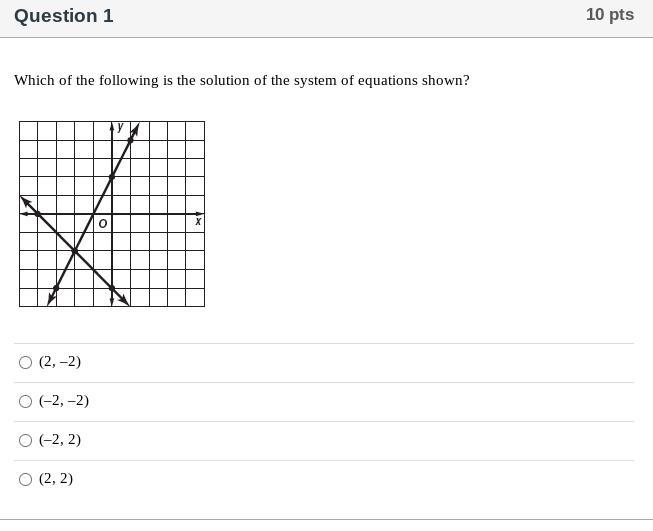Click the origin "O" label on graph
The image size is (653, 531).
(102, 224)
